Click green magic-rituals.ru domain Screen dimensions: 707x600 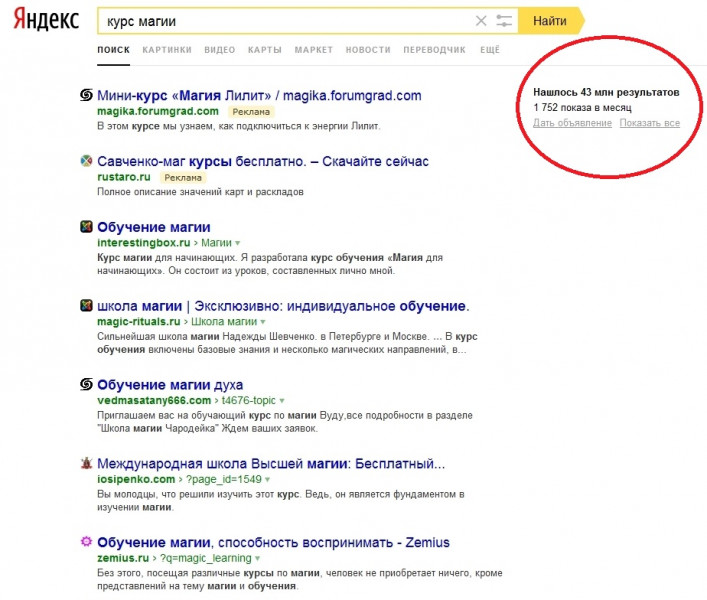point(138,322)
